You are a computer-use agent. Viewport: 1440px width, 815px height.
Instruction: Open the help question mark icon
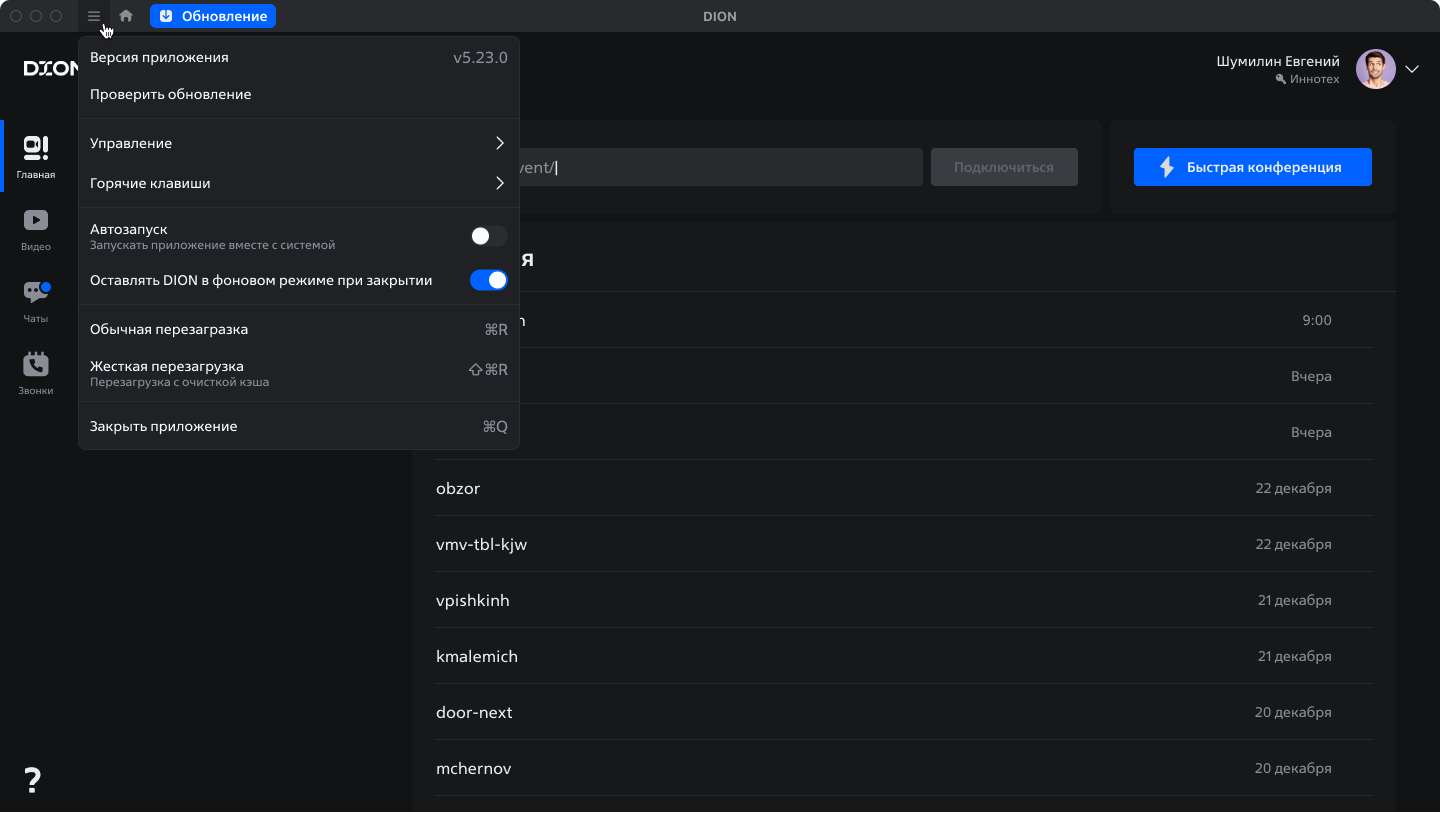click(x=32, y=780)
